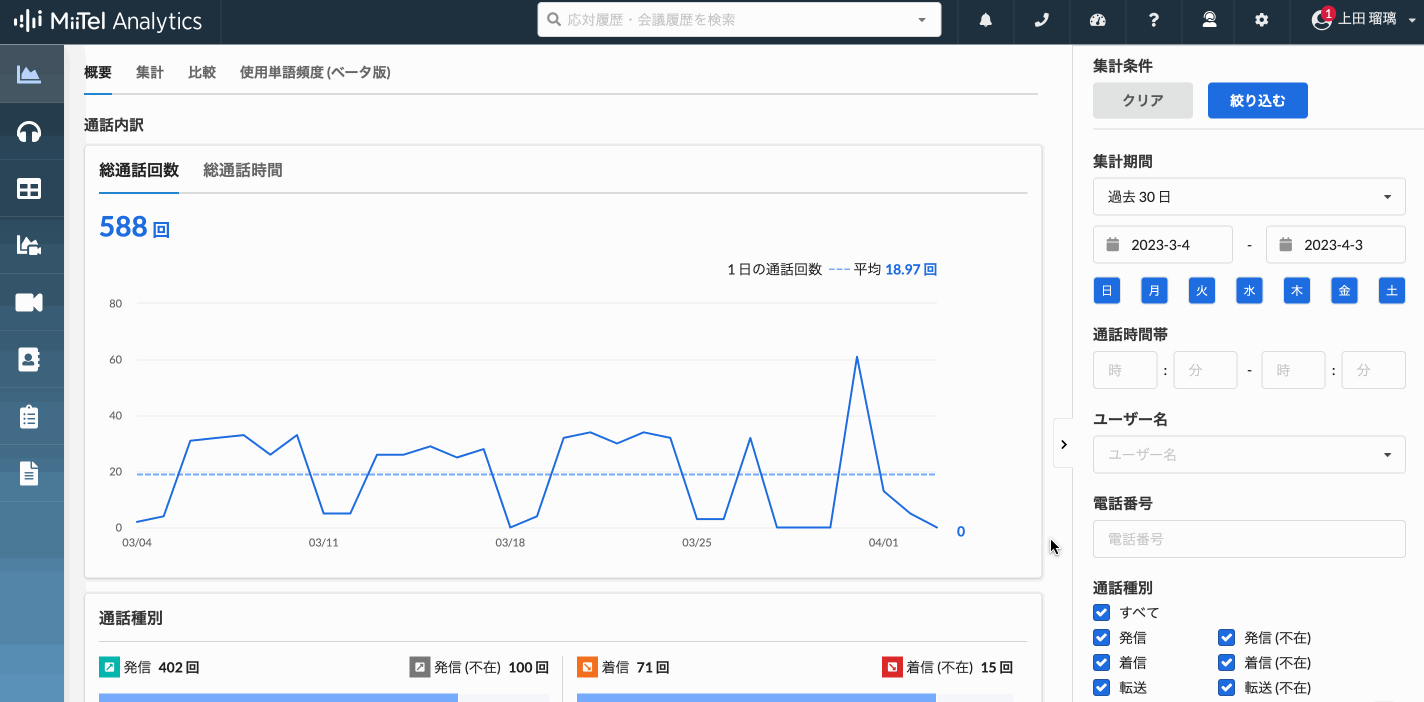Click the end 分 minute field

tap(1373, 370)
